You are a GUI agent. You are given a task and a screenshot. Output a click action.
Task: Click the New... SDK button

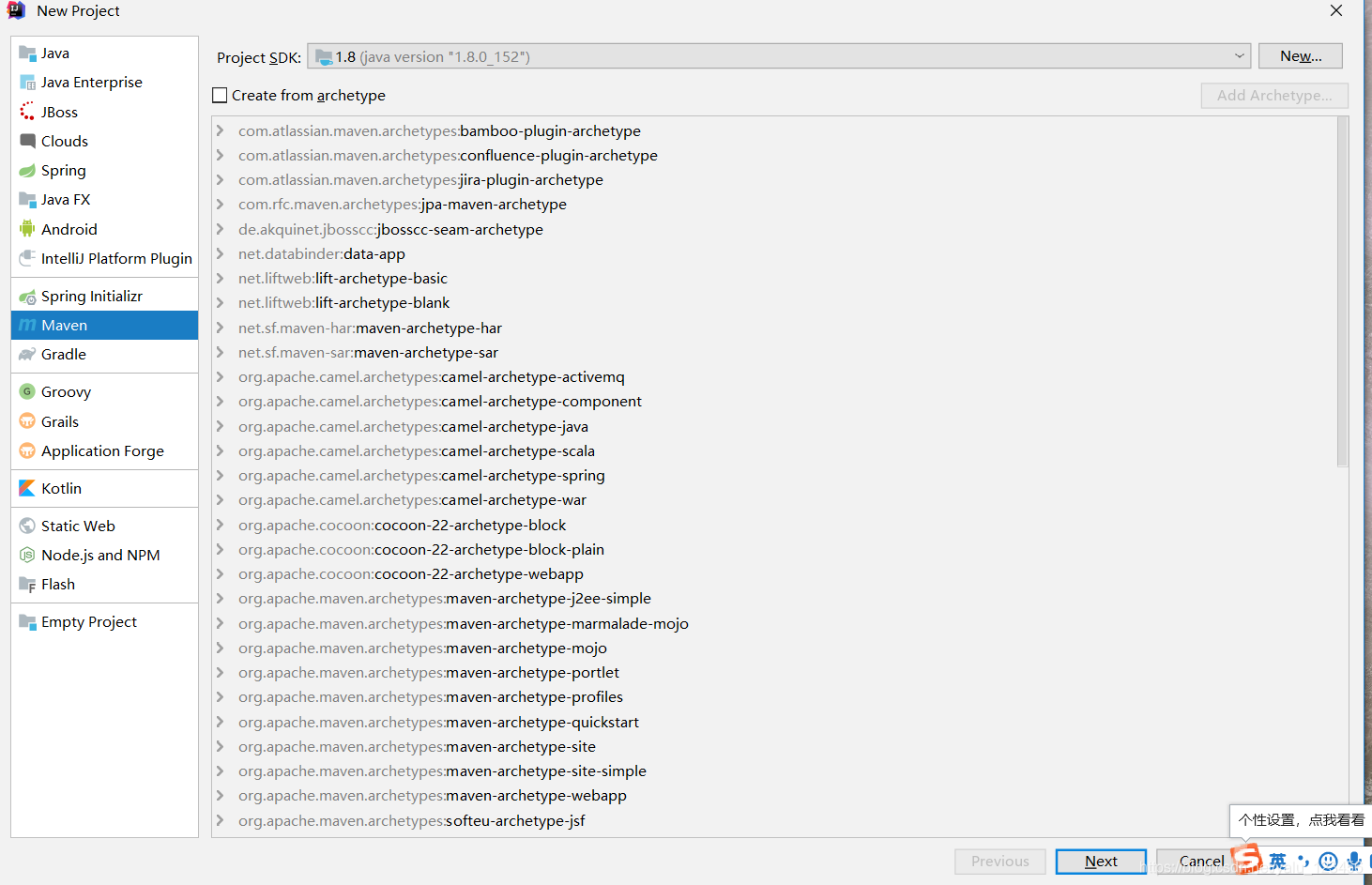coord(1300,56)
